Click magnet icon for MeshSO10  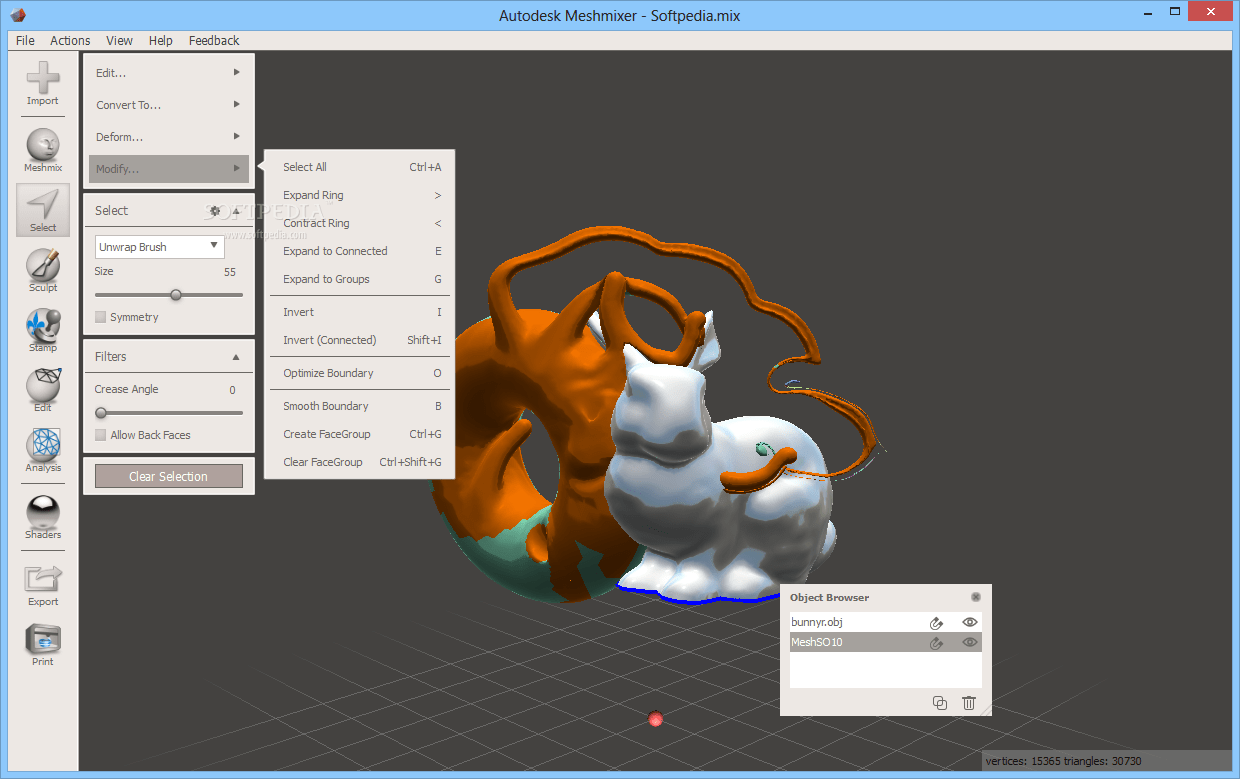(936, 643)
